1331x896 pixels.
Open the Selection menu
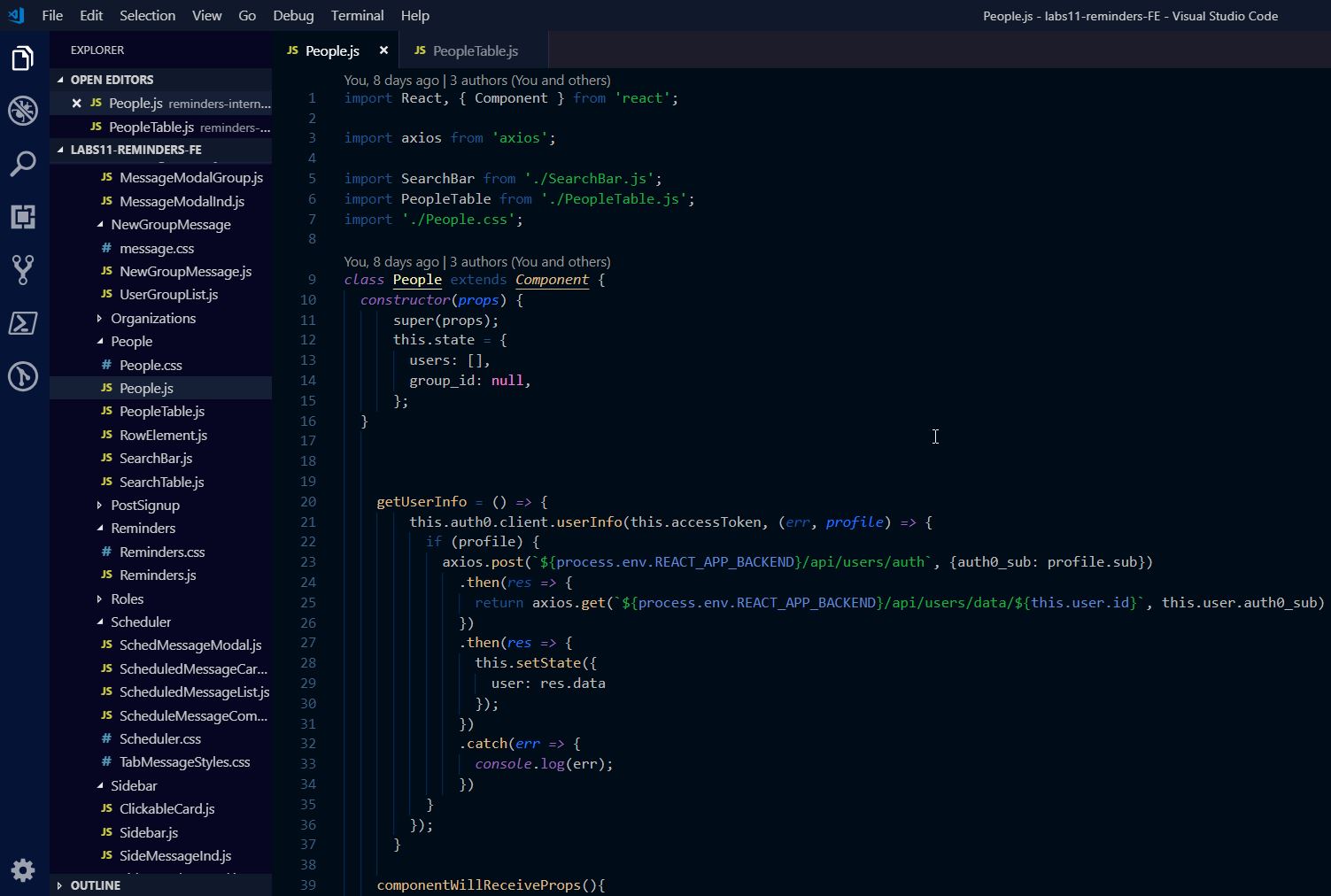[x=147, y=16]
